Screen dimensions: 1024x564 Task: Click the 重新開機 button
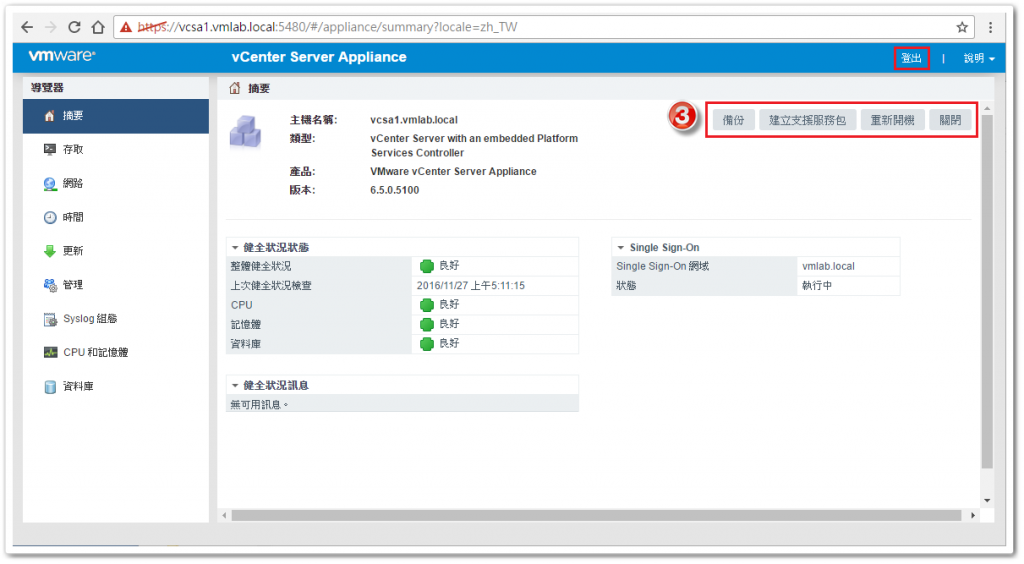coord(892,120)
